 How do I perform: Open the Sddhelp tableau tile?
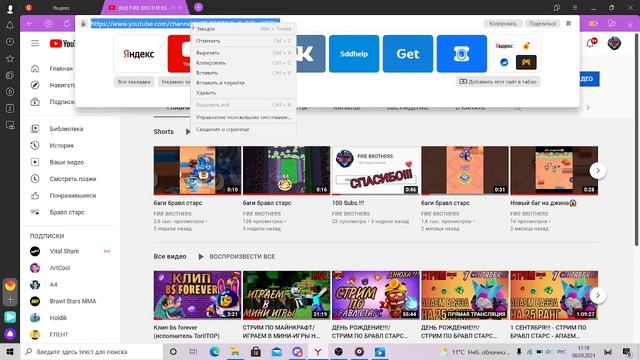click(x=354, y=54)
